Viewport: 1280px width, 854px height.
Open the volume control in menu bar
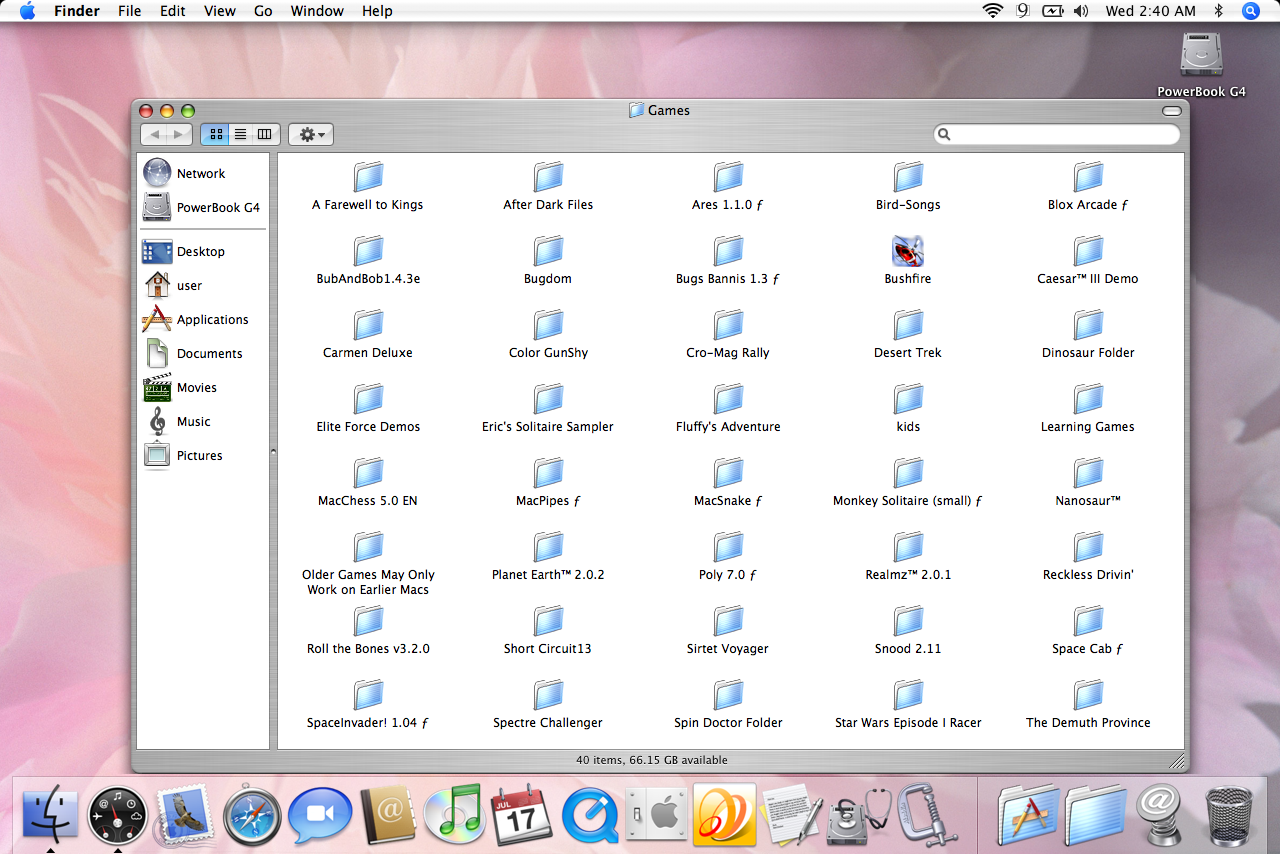[1081, 11]
